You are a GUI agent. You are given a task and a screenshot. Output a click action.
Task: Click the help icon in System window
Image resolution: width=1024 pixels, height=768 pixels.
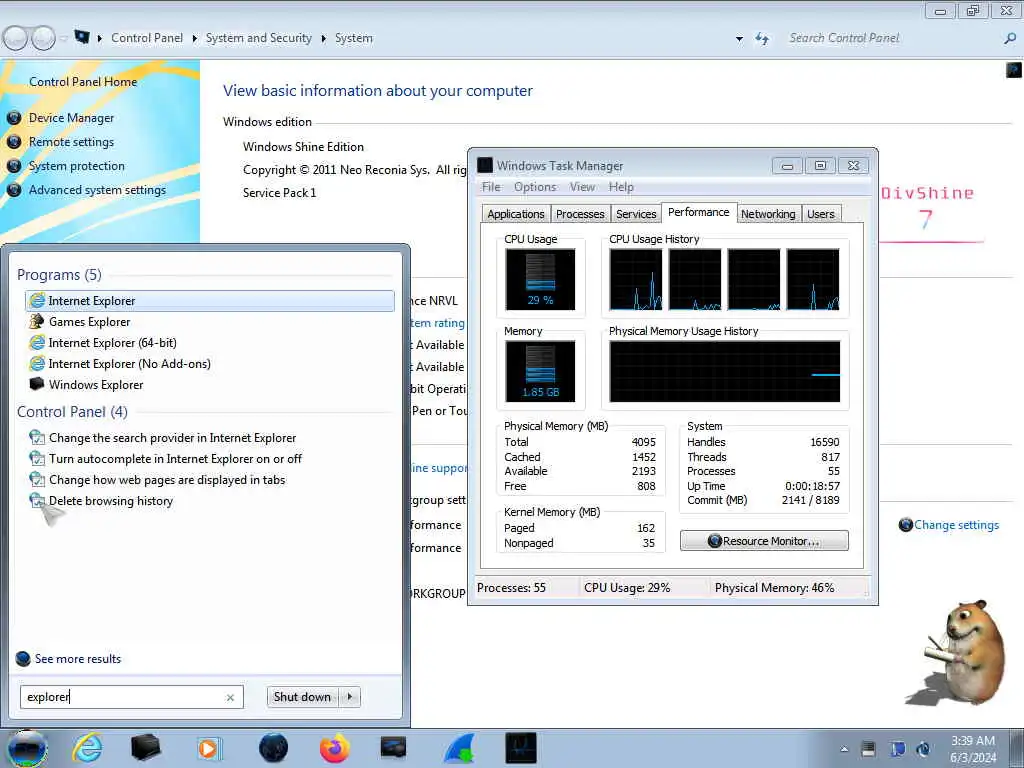[x=1014, y=70]
